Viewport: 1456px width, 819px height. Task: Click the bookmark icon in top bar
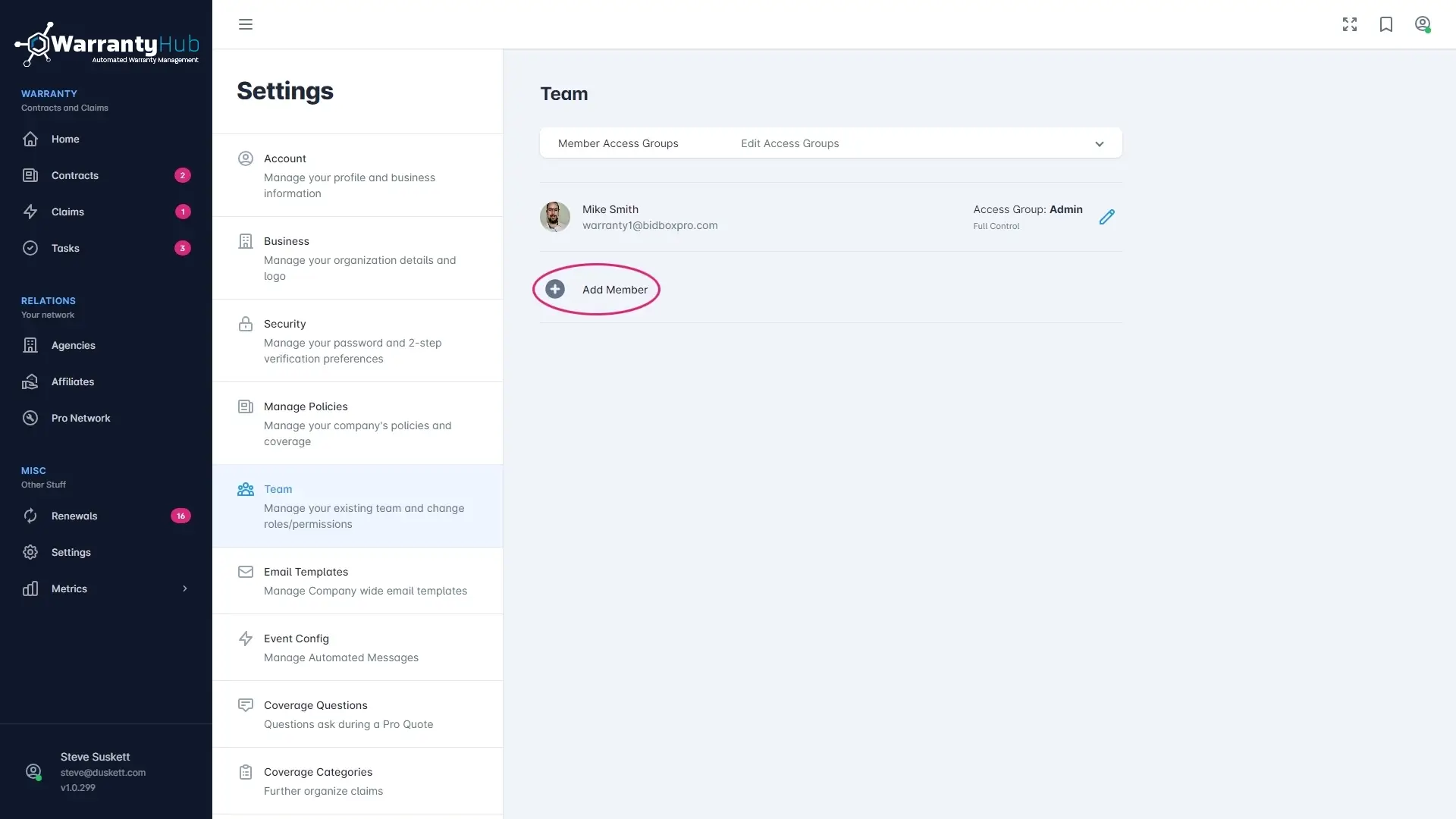[x=1386, y=24]
